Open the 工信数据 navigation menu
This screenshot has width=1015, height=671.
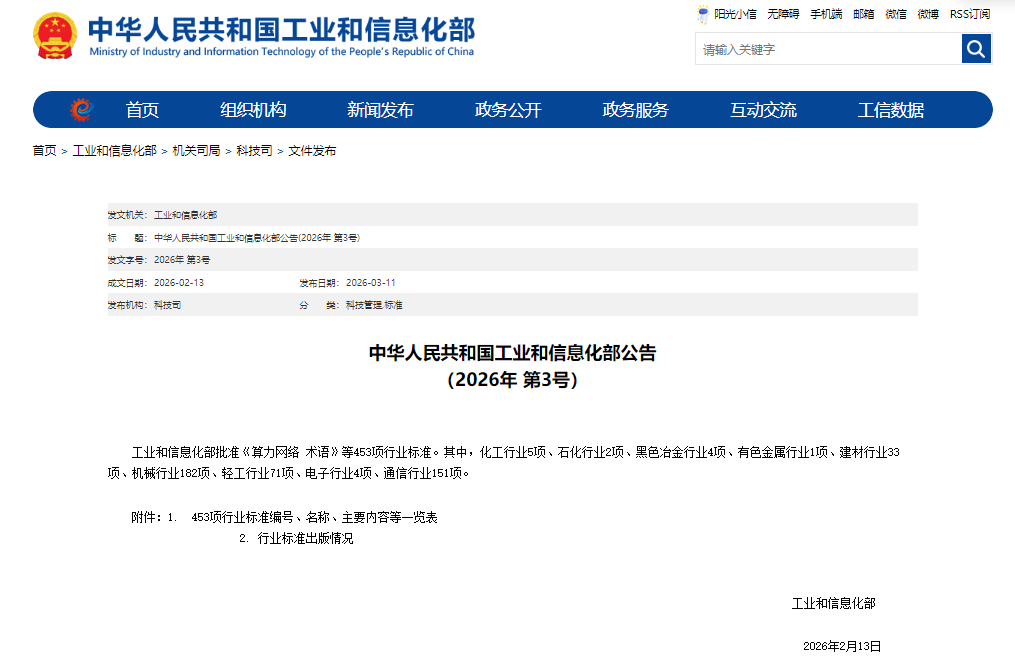coord(892,109)
